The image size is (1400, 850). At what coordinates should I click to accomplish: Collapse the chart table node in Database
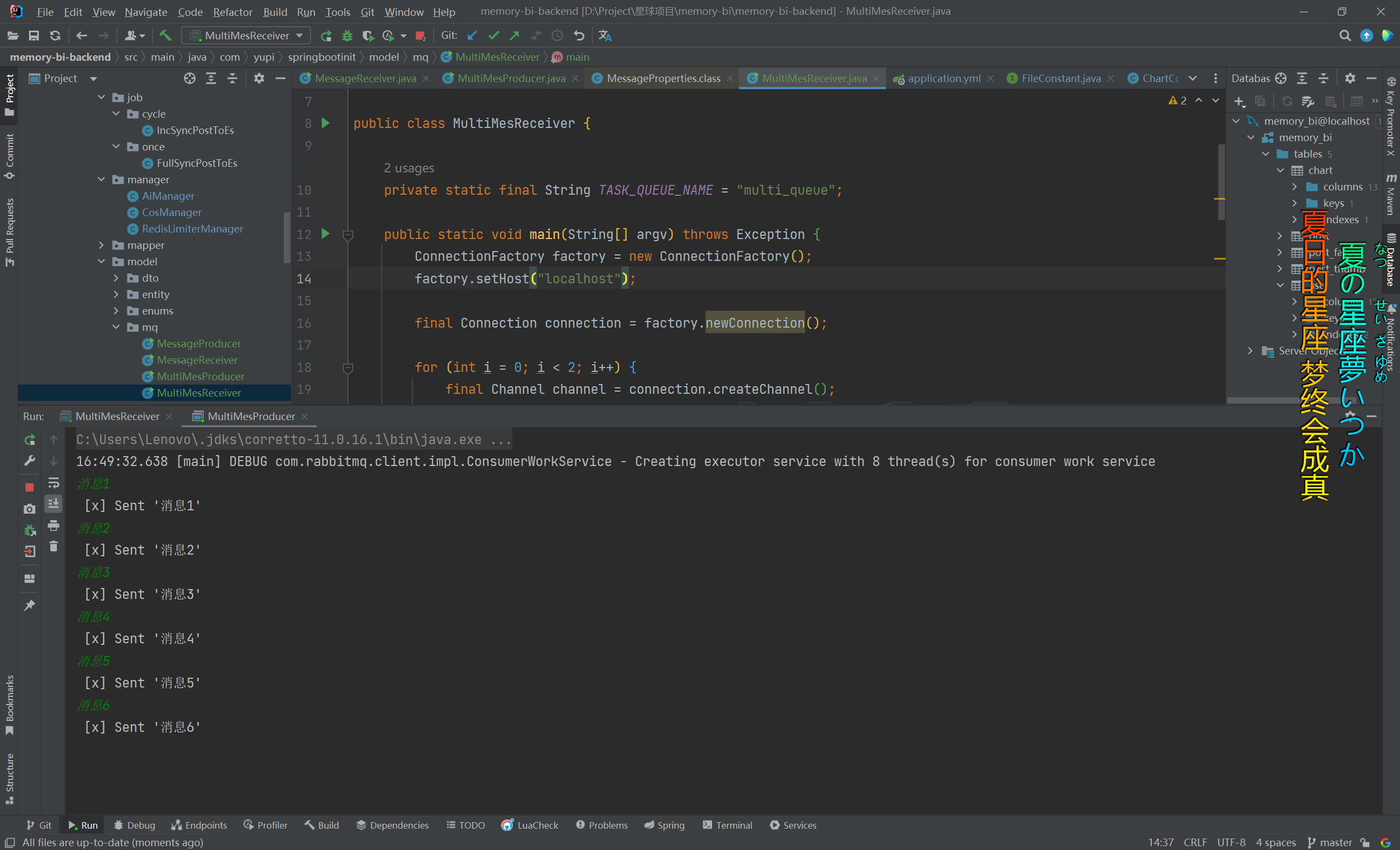[x=1280, y=171]
